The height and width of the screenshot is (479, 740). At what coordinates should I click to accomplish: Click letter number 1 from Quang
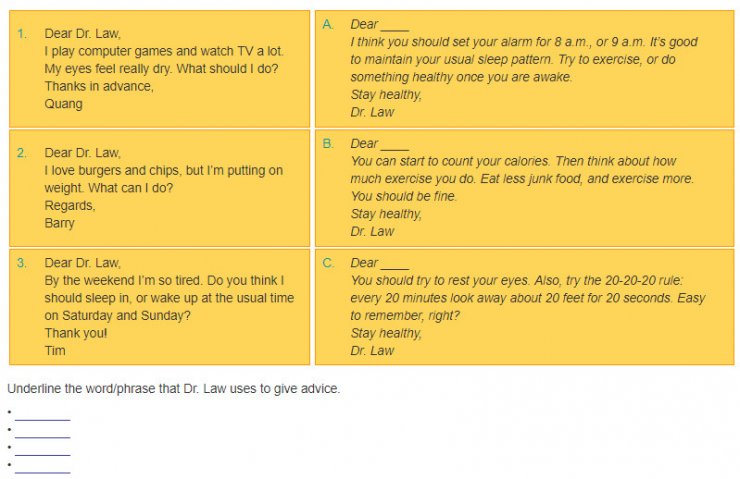160,69
